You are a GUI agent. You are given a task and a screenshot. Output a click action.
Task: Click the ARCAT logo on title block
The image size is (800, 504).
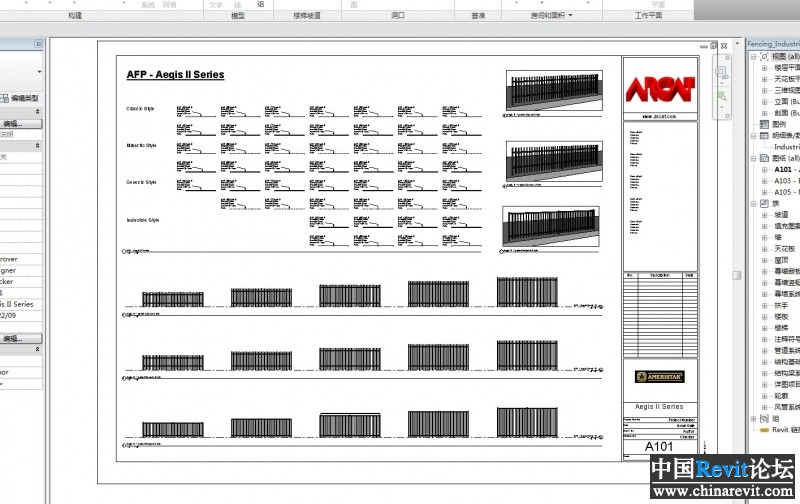pyautogui.click(x=660, y=89)
